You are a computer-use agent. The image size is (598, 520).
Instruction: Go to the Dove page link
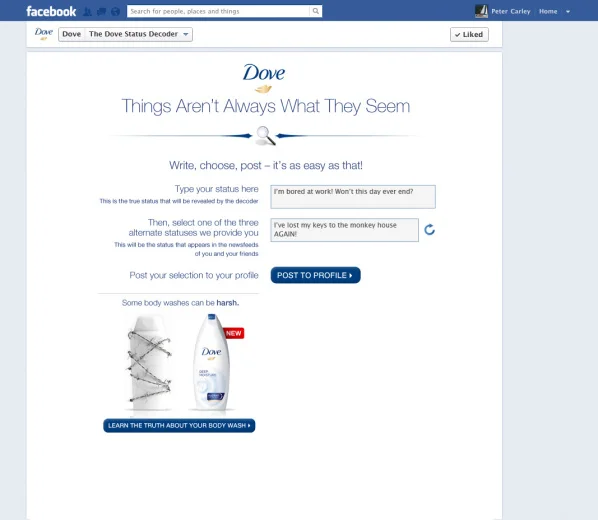(72, 34)
